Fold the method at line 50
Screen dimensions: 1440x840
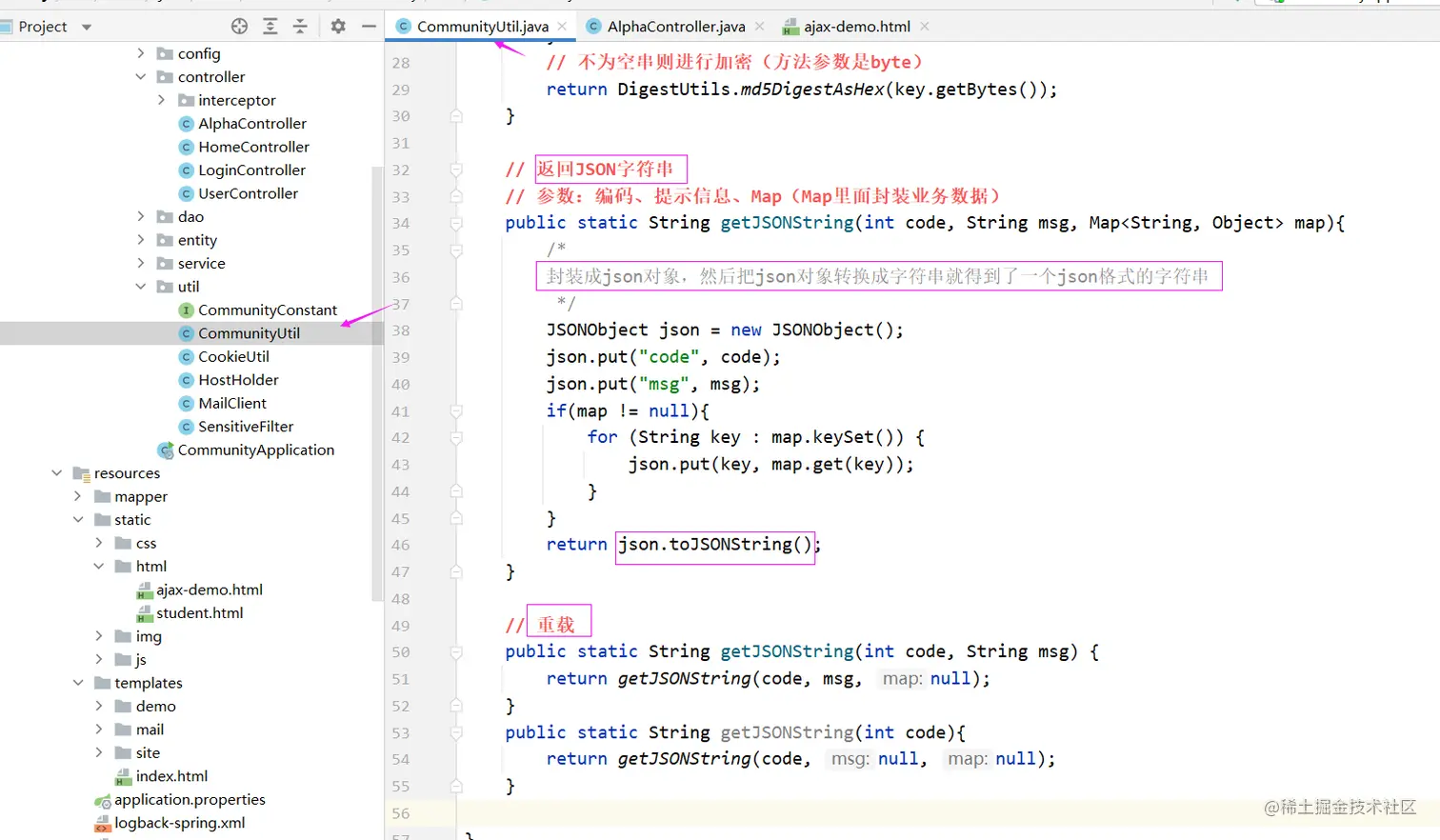point(456,652)
